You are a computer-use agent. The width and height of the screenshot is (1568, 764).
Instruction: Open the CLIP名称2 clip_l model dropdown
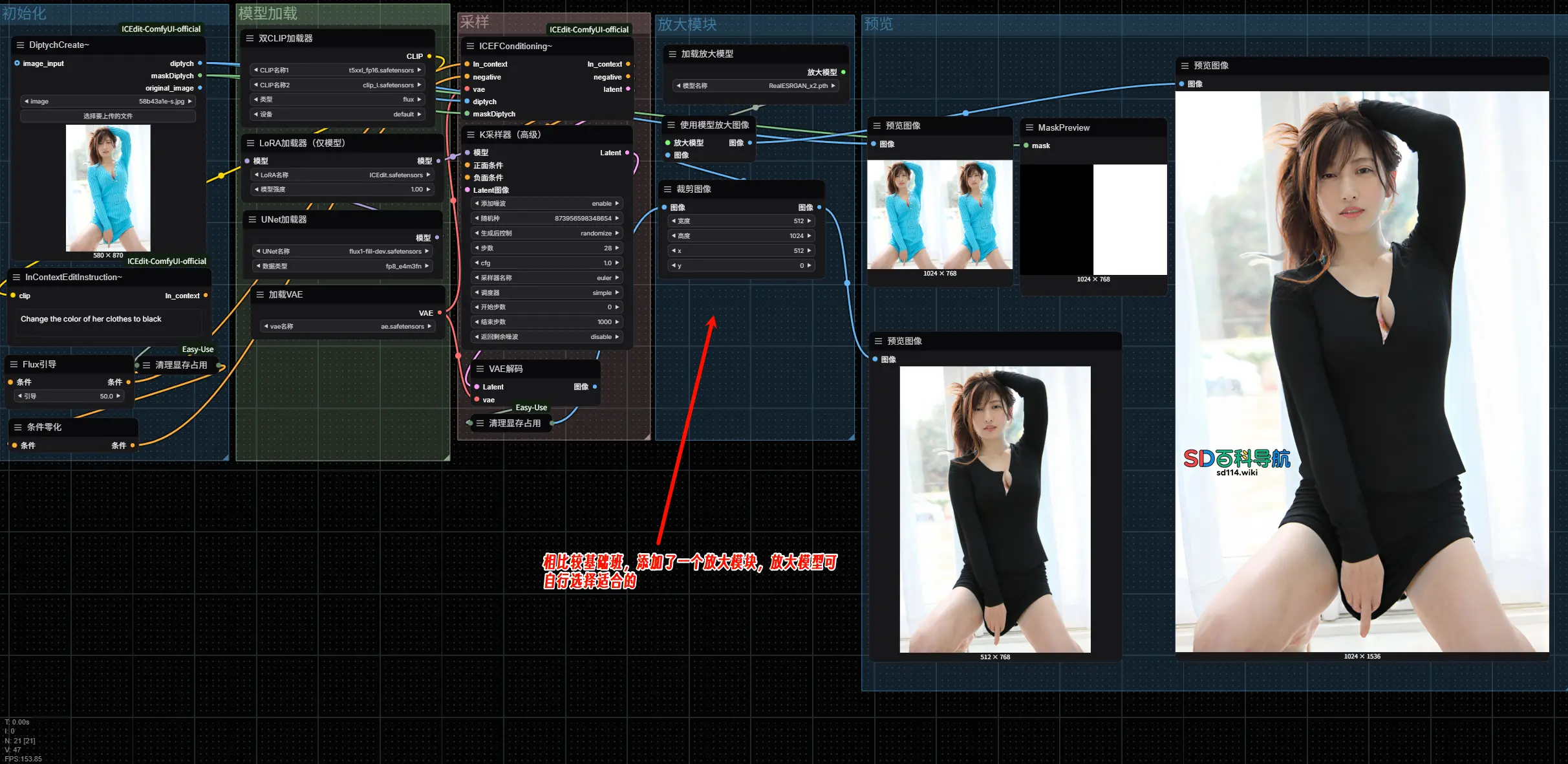[338, 85]
